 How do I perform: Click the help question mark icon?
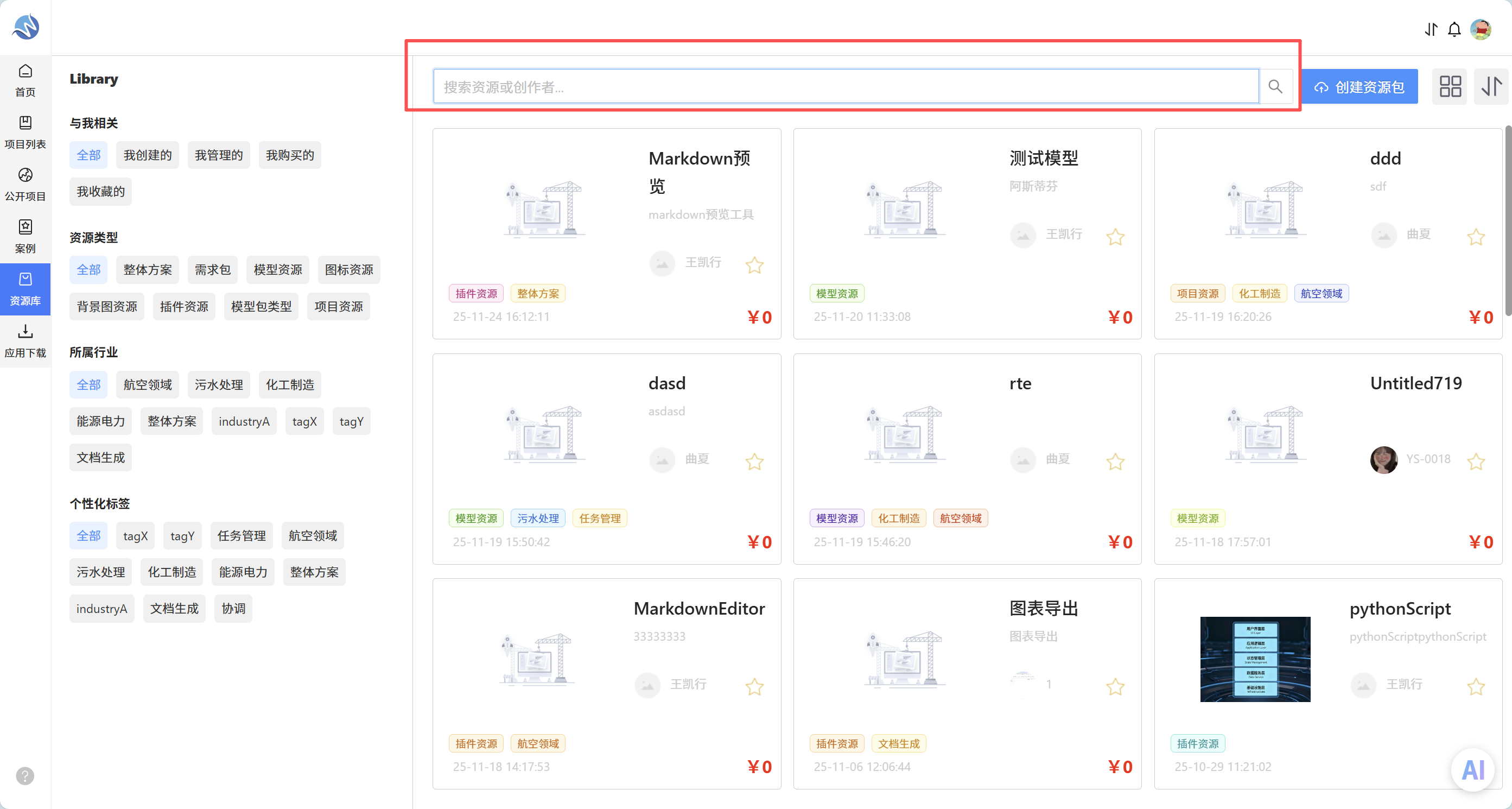26,776
